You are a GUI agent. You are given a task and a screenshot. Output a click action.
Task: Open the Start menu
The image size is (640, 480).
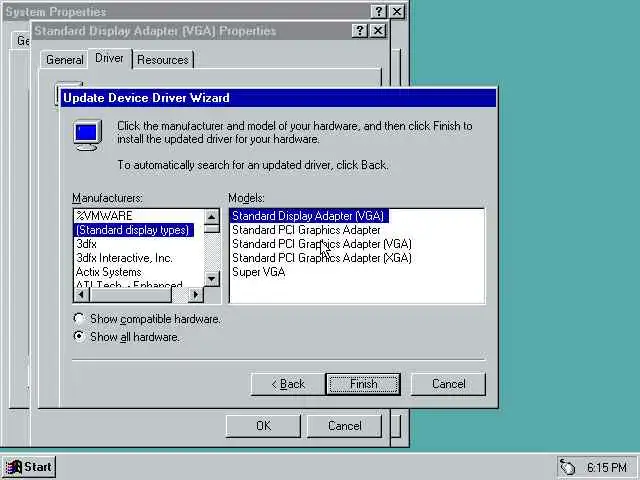(x=29, y=467)
